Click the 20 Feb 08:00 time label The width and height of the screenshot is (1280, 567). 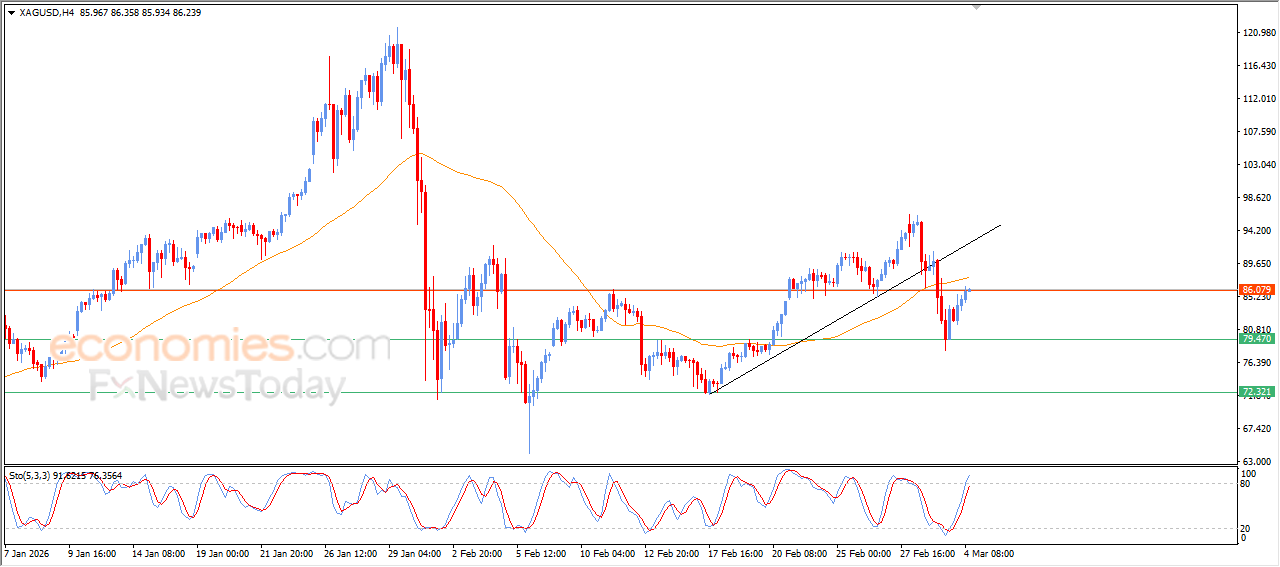[801, 553]
